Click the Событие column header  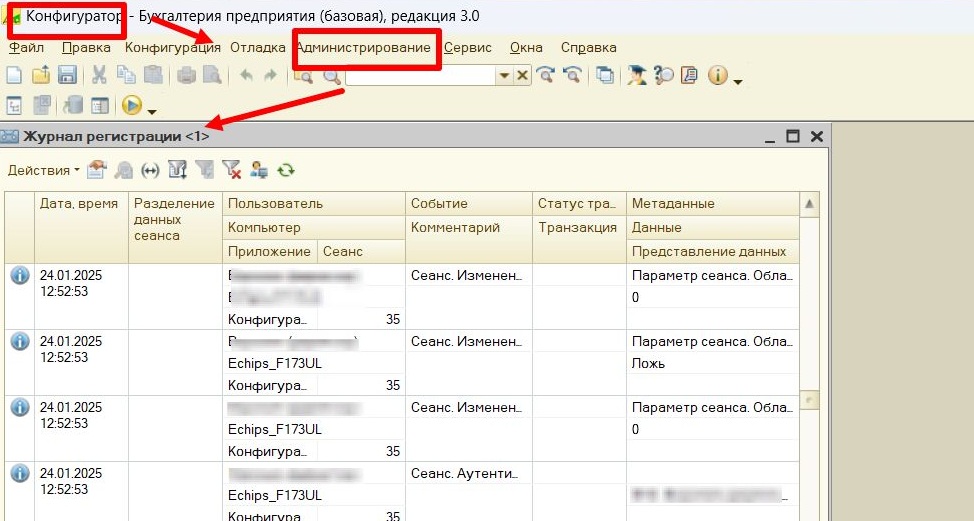coord(469,204)
